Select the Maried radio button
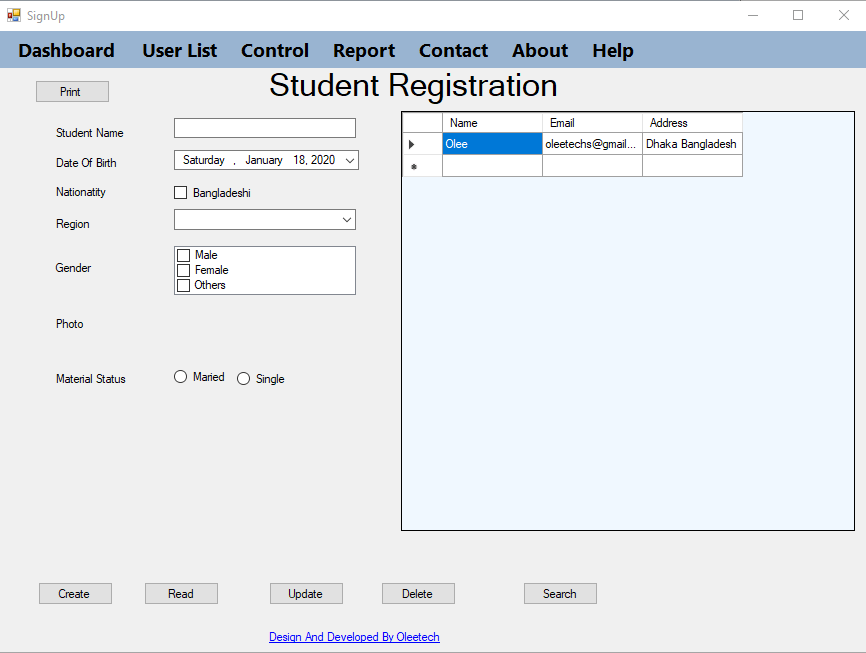Screen dimensions: 866x653 coord(181,377)
